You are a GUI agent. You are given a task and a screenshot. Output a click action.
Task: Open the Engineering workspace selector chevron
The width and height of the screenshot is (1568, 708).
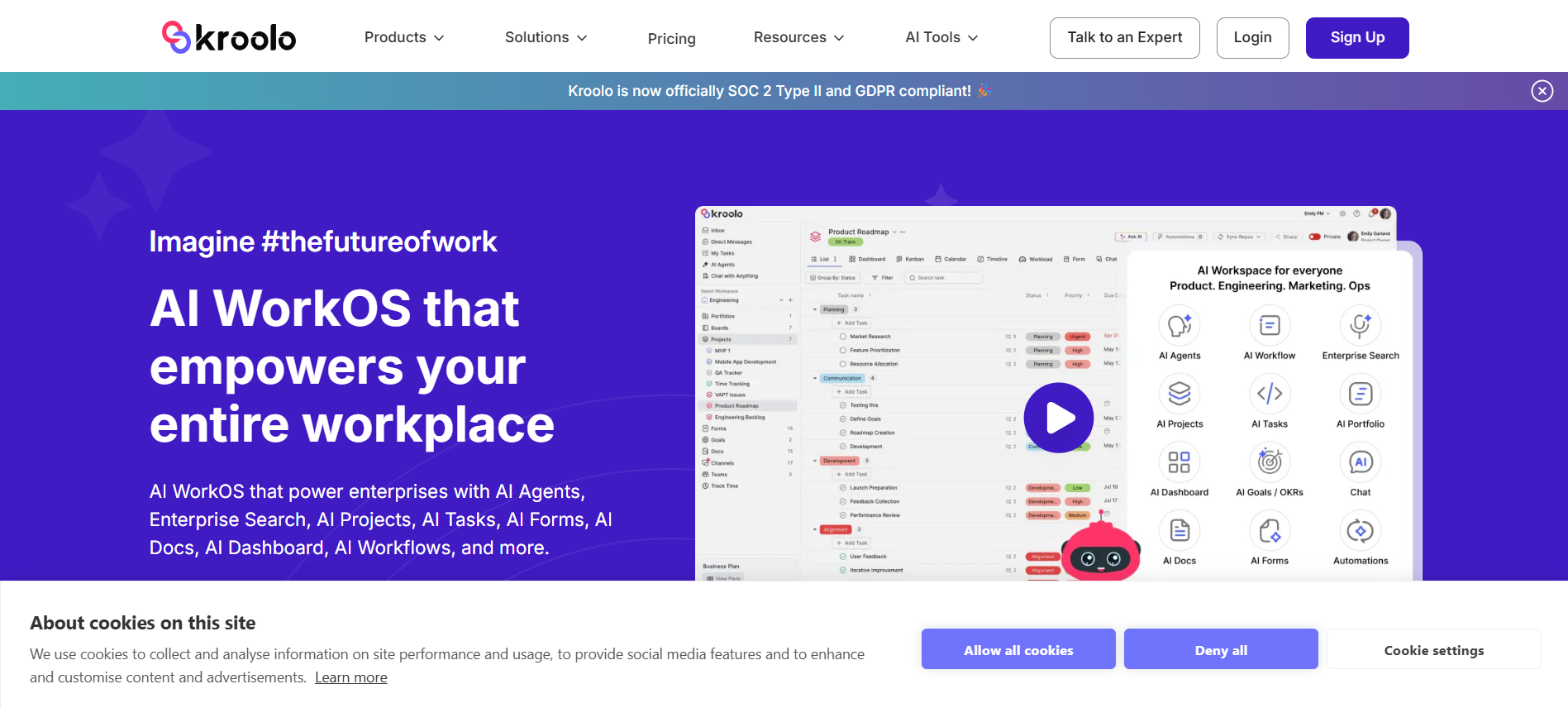click(781, 300)
